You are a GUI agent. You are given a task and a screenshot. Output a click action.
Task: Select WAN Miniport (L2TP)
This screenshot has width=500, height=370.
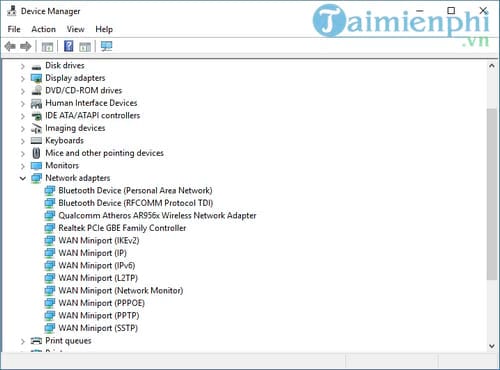coord(98,278)
